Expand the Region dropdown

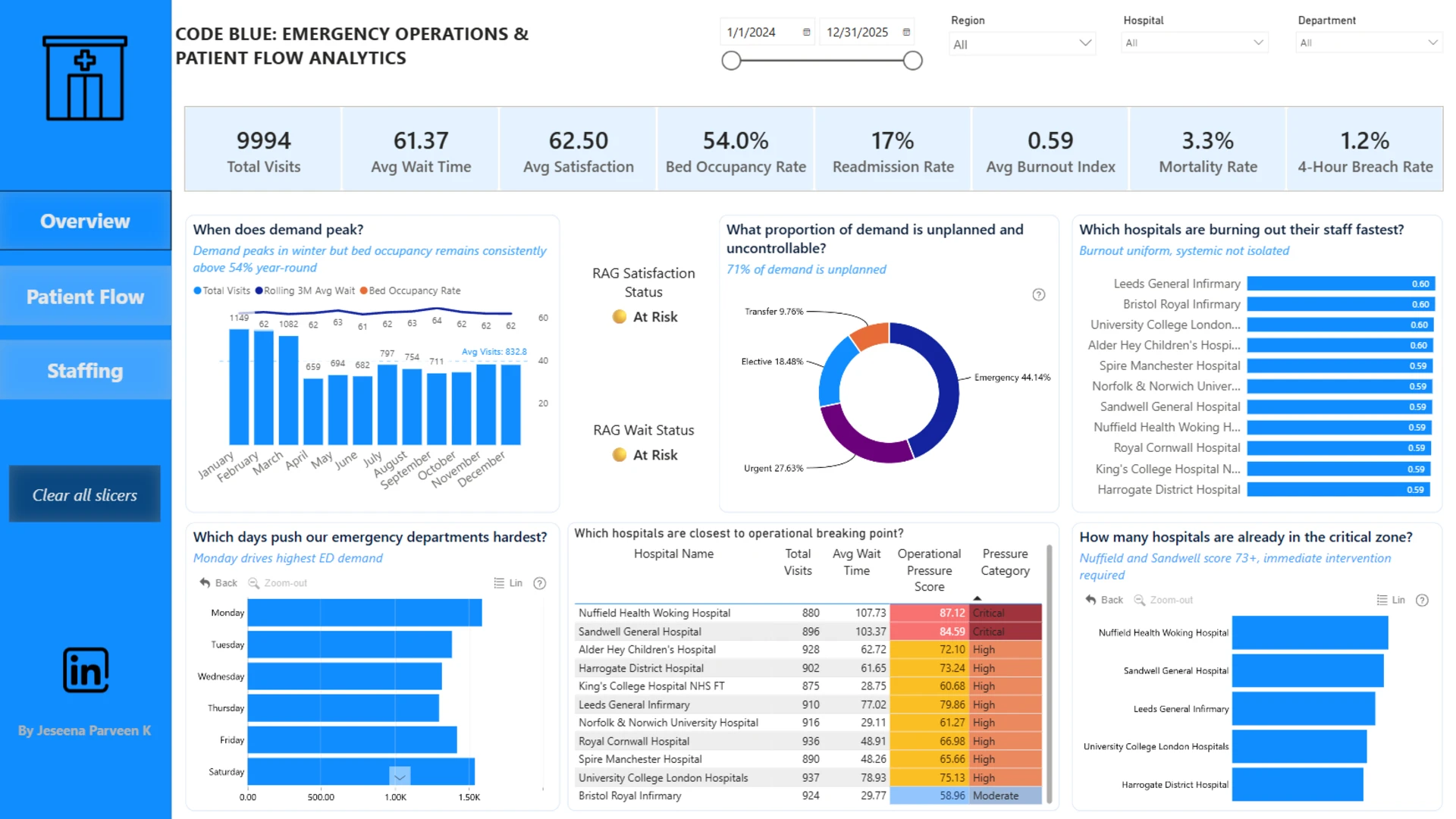click(x=1022, y=44)
